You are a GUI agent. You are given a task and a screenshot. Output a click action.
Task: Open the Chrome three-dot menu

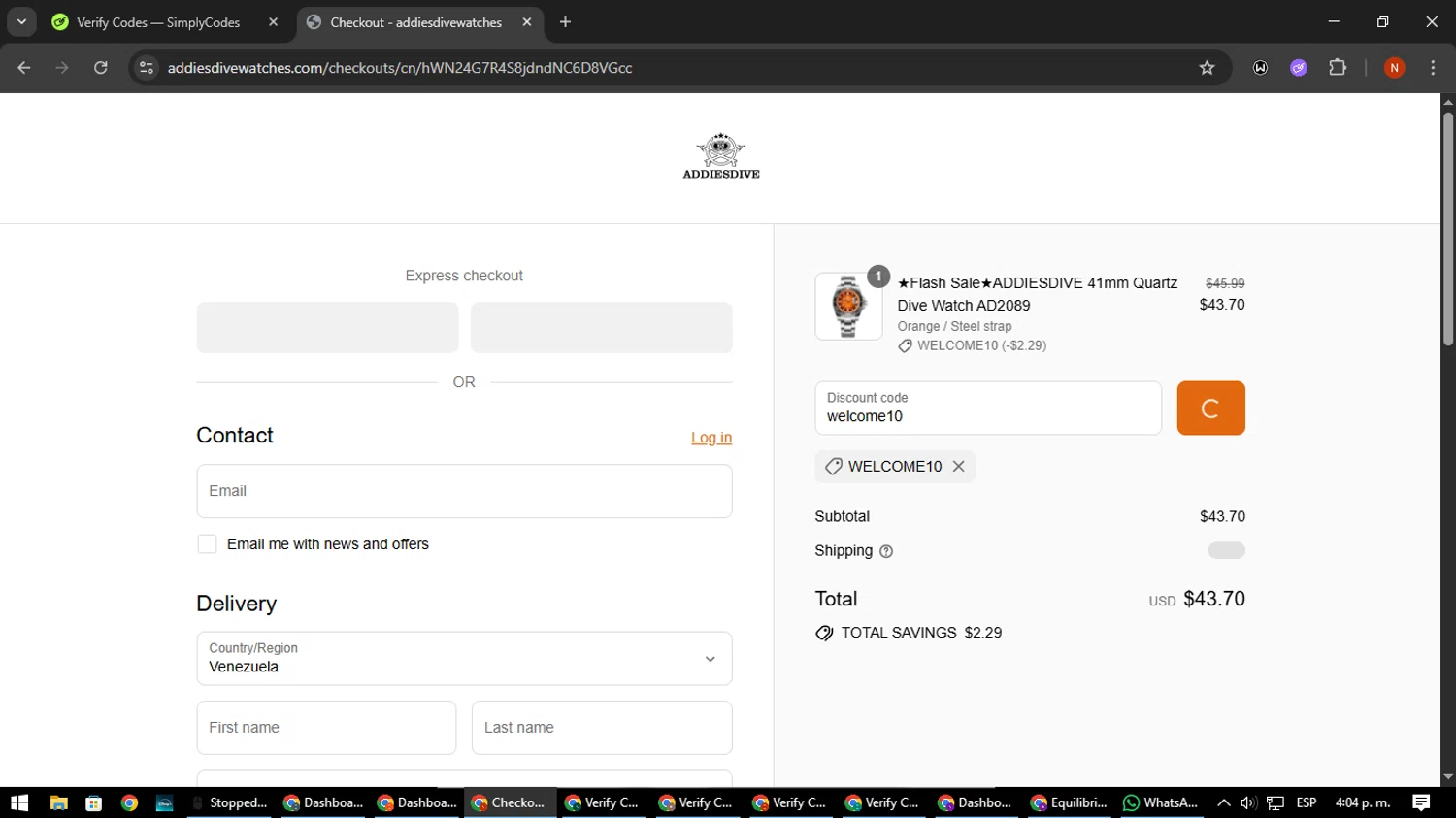(1433, 68)
